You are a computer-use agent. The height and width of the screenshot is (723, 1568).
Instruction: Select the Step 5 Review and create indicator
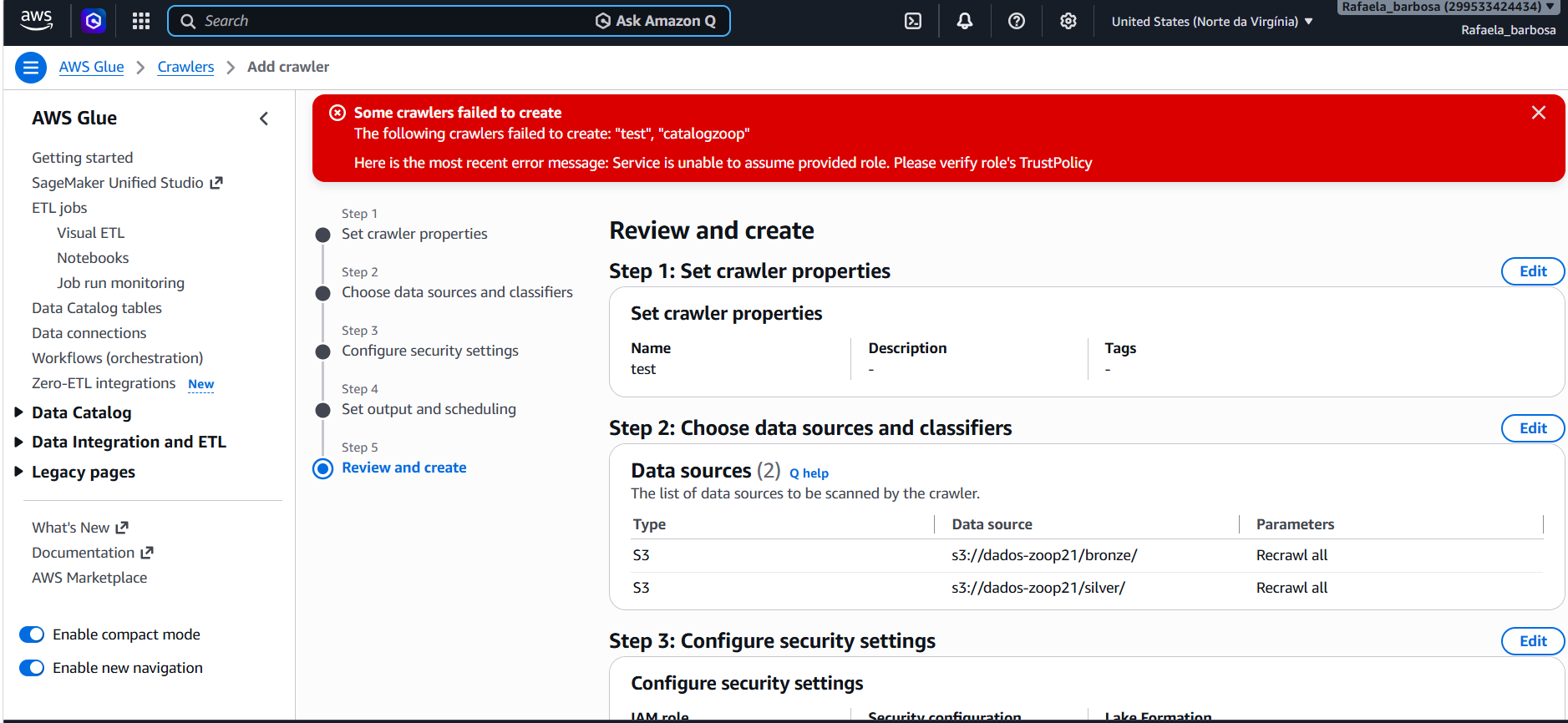(x=323, y=468)
